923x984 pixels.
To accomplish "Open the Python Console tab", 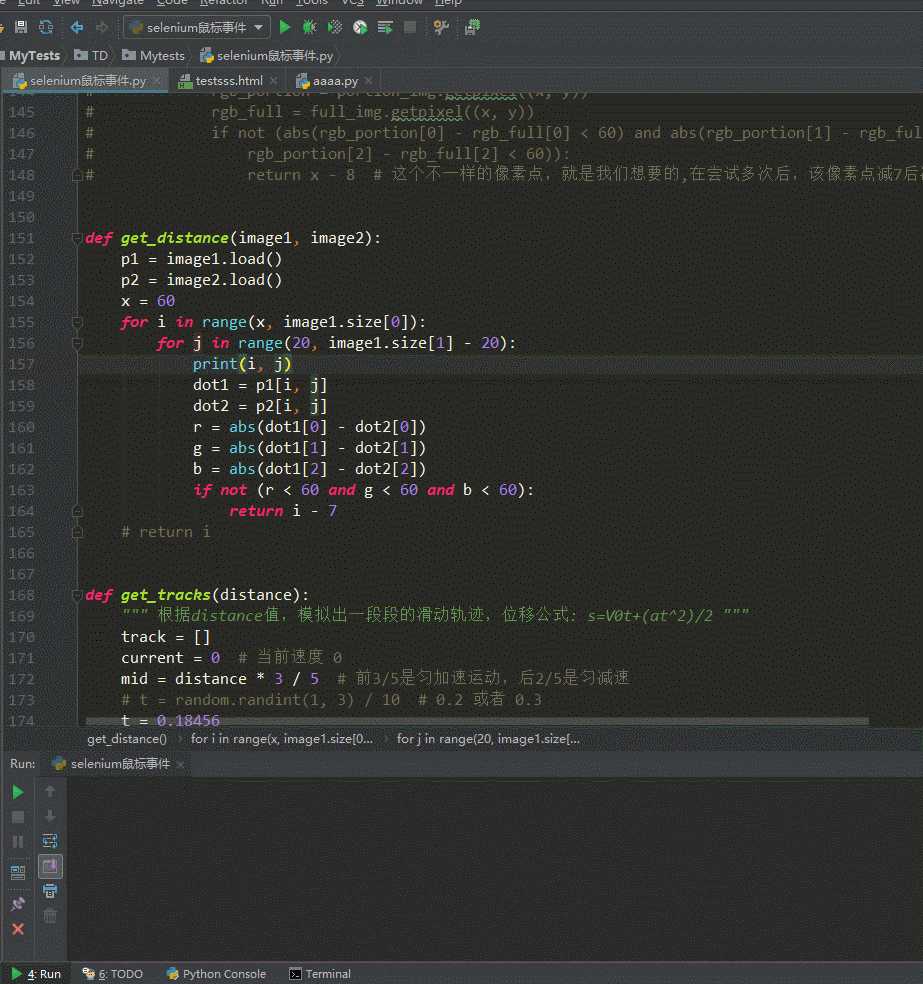I will [216, 973].
